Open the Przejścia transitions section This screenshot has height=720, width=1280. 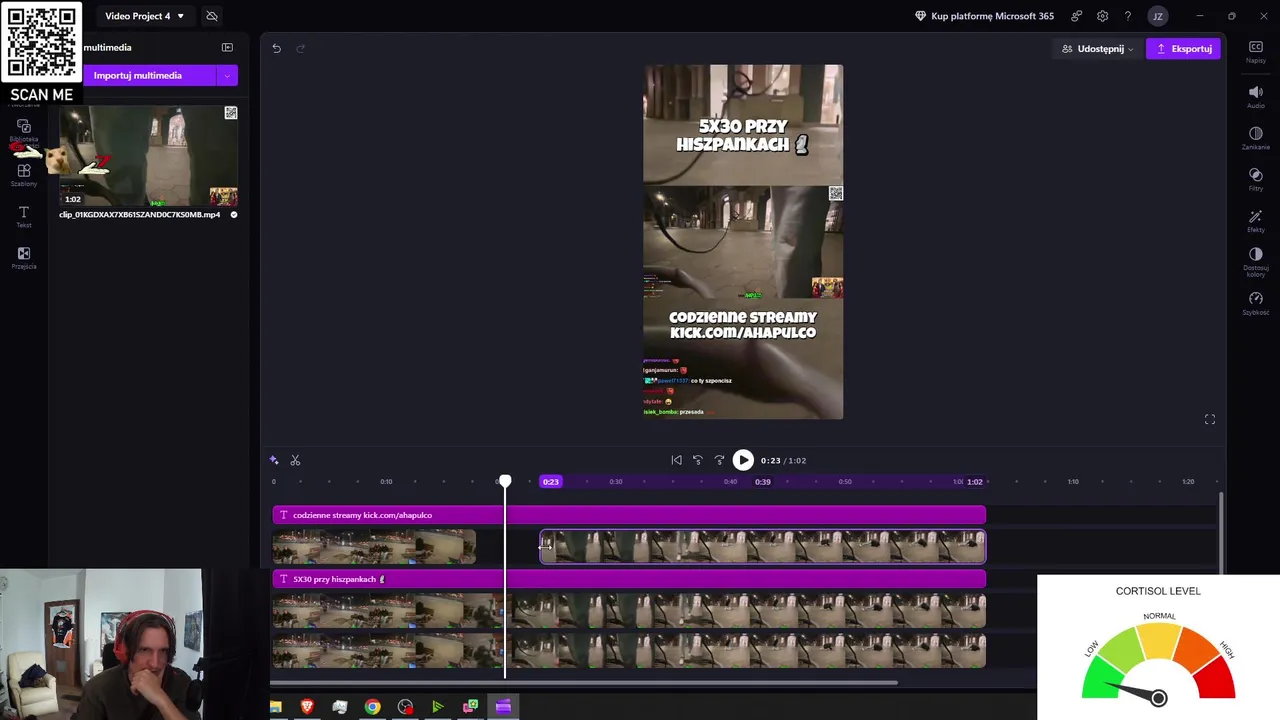point(24,258)
